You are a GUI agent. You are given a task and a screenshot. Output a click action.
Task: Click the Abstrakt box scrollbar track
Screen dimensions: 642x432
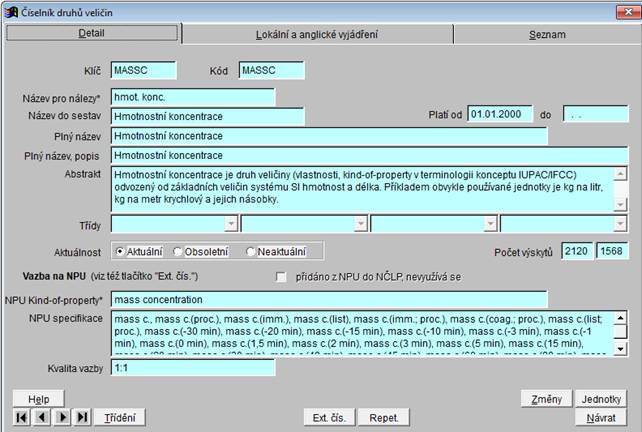click(621, 188)
